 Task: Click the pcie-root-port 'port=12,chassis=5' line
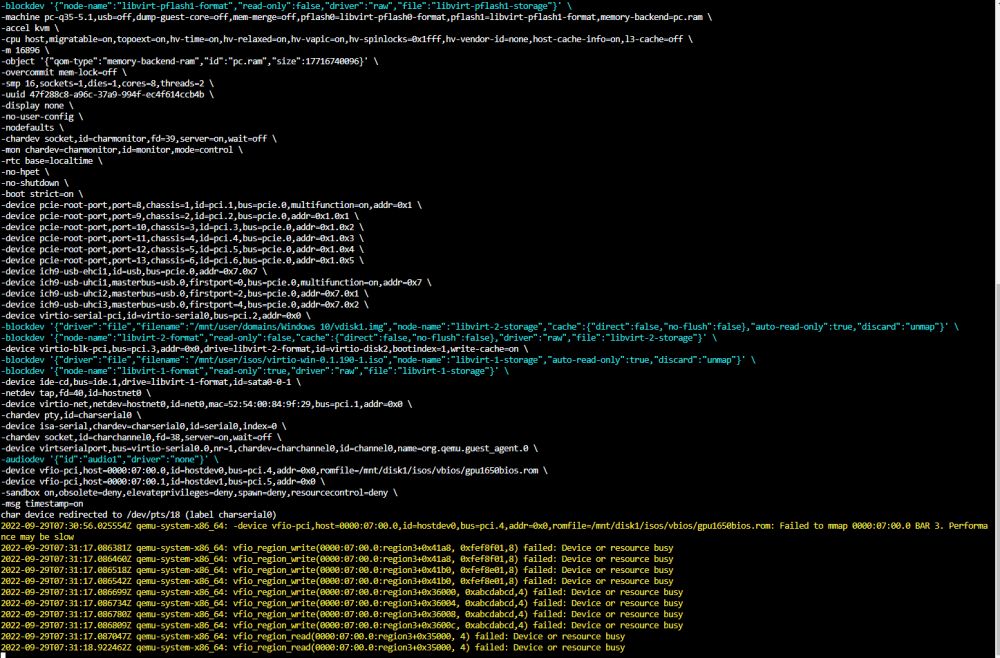182,249
